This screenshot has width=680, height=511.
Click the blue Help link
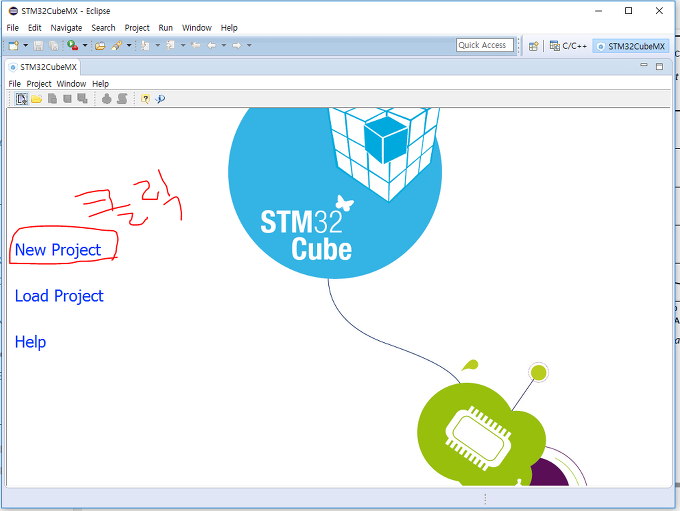point(30,342)
